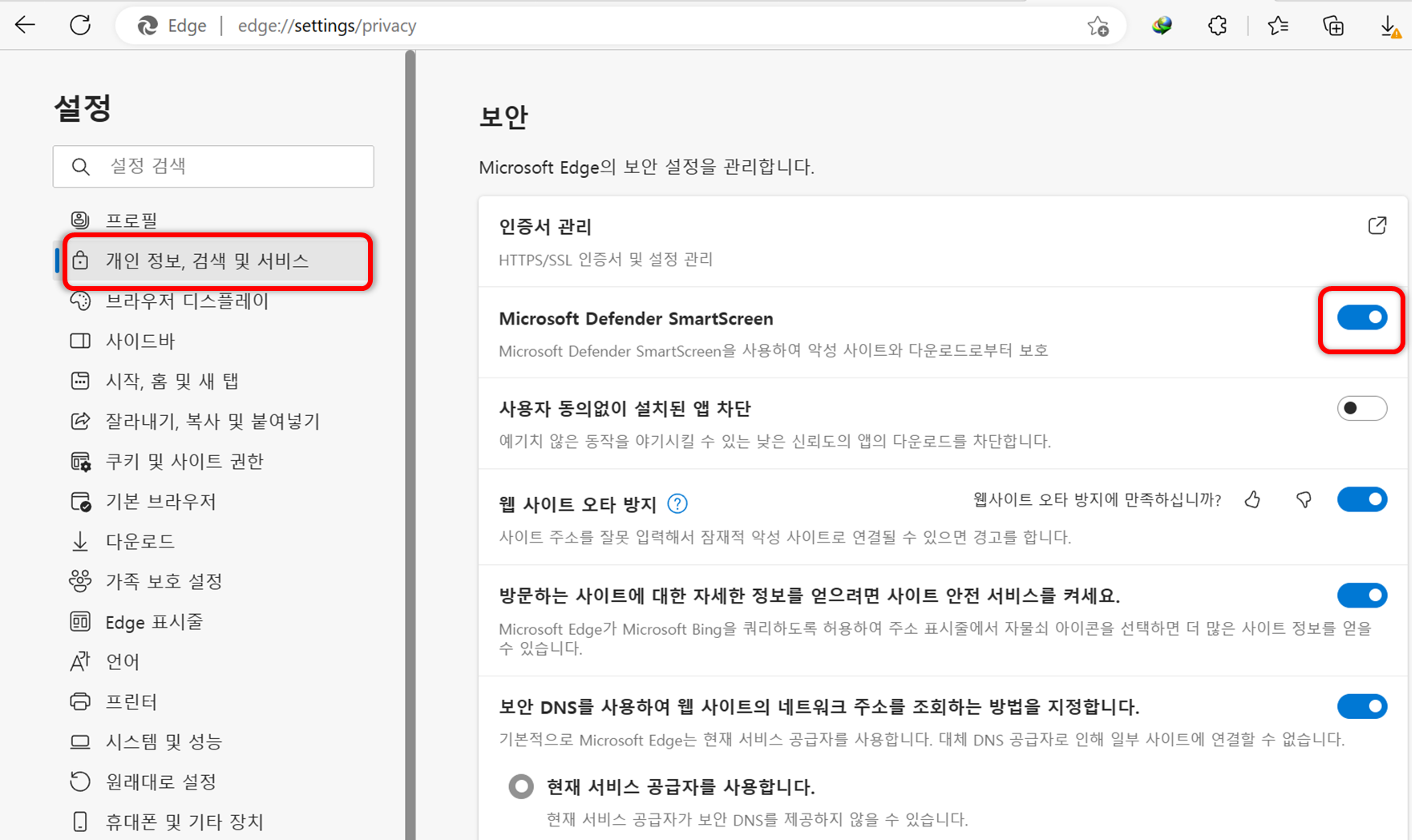Click text '웹사이트 오타 방지에 만족하십니까?'
Viewport: 1415px width, 840px height.
pyautogui.click(x=1098, y=499)
